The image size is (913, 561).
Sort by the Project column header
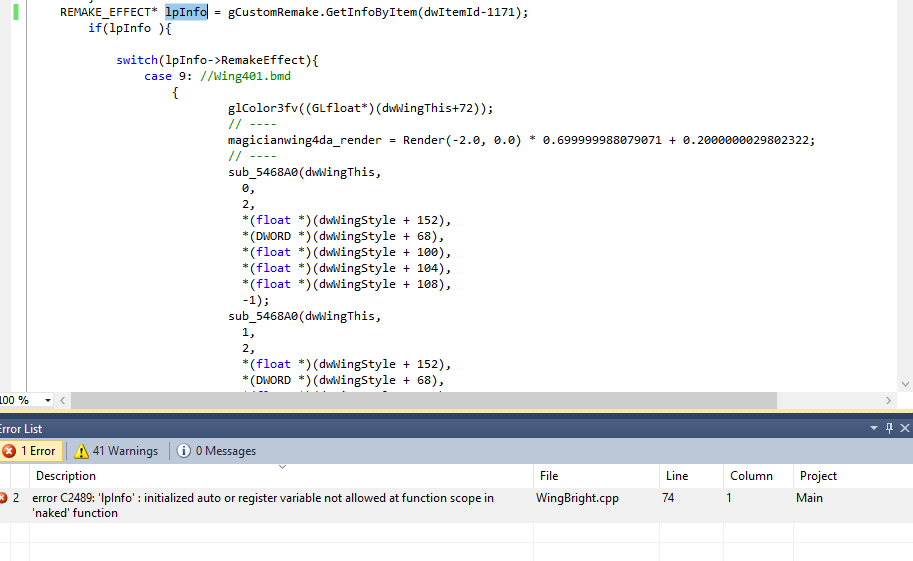point(853,476)
